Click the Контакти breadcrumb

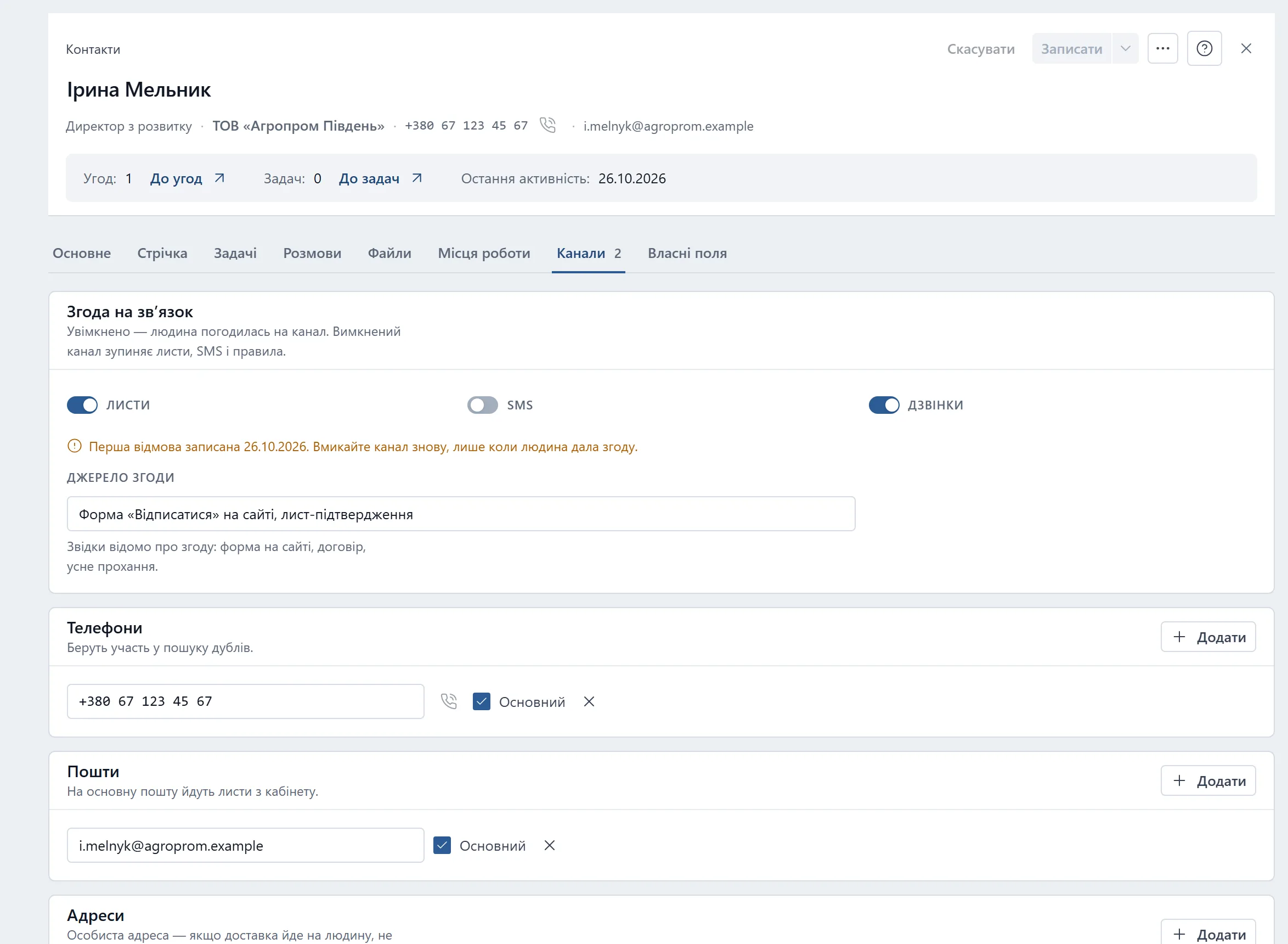(93, 49)
